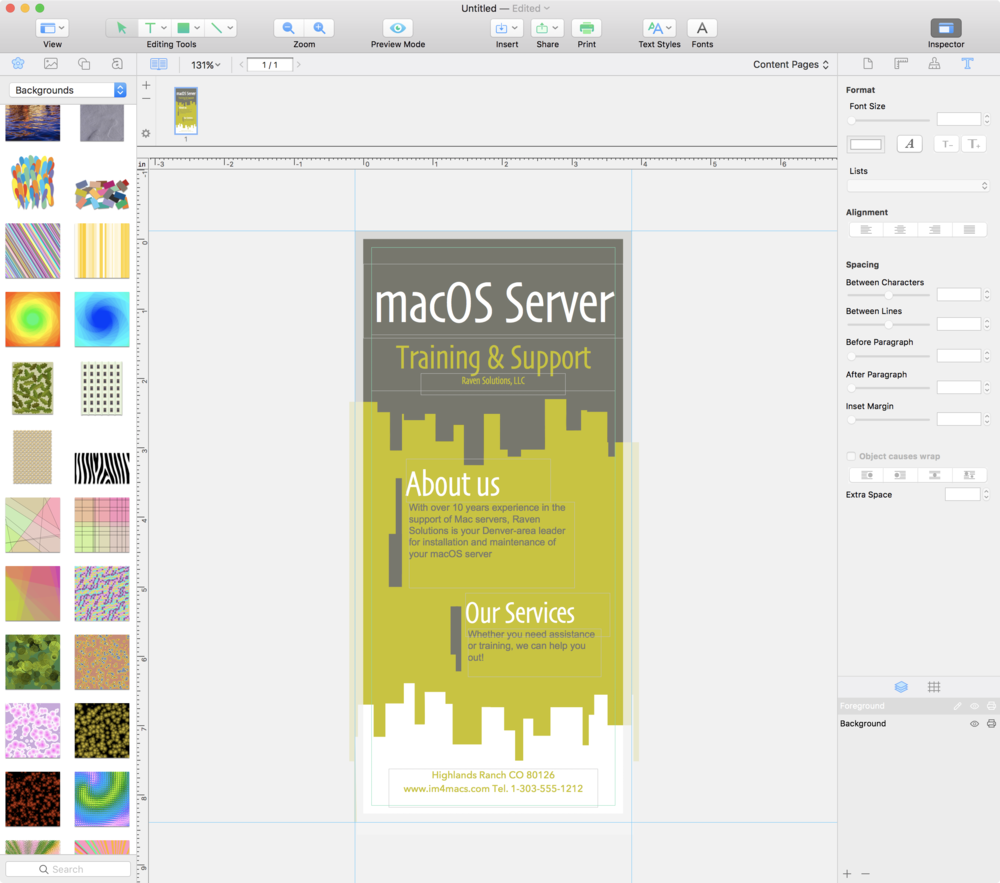Show the grid panel icon
Image resolution: width=1000 pixels, height=883 pixels.
click(934, 687)
